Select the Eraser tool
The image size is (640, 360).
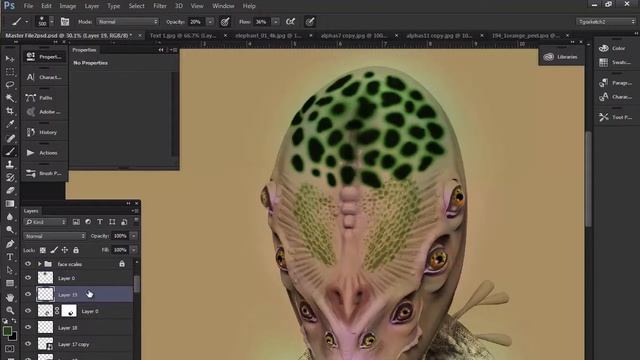pyautogui.click(x=10, y=190)
